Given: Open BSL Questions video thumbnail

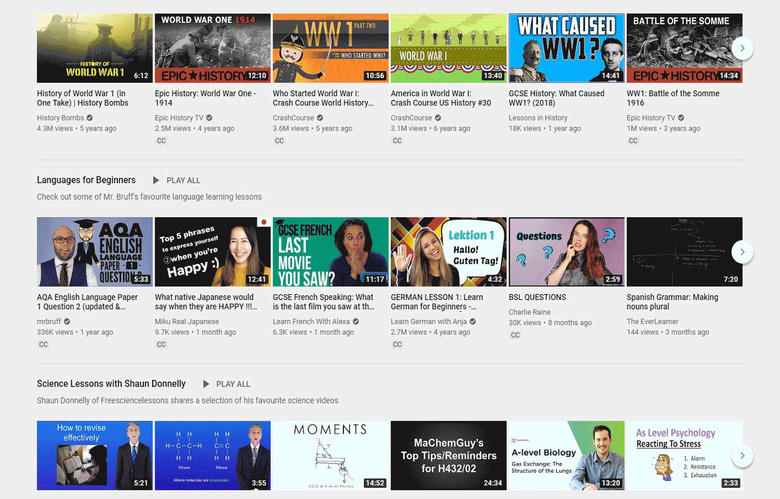Looking at the screenshot, I should click(566, 251).
